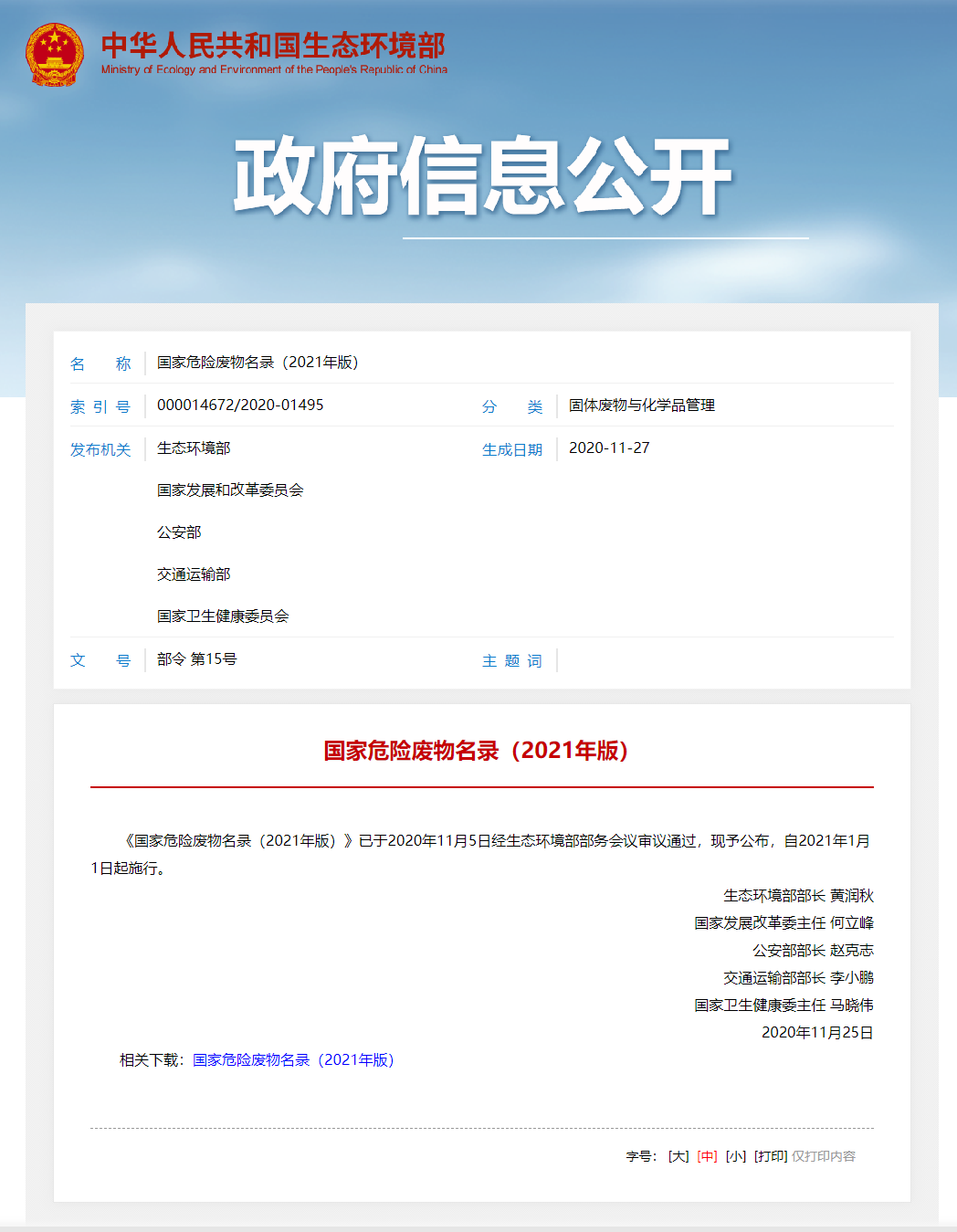The width and height of the screenshot is (957, 1232).
Task: Set font size to small [小]
Action: 736,1156
